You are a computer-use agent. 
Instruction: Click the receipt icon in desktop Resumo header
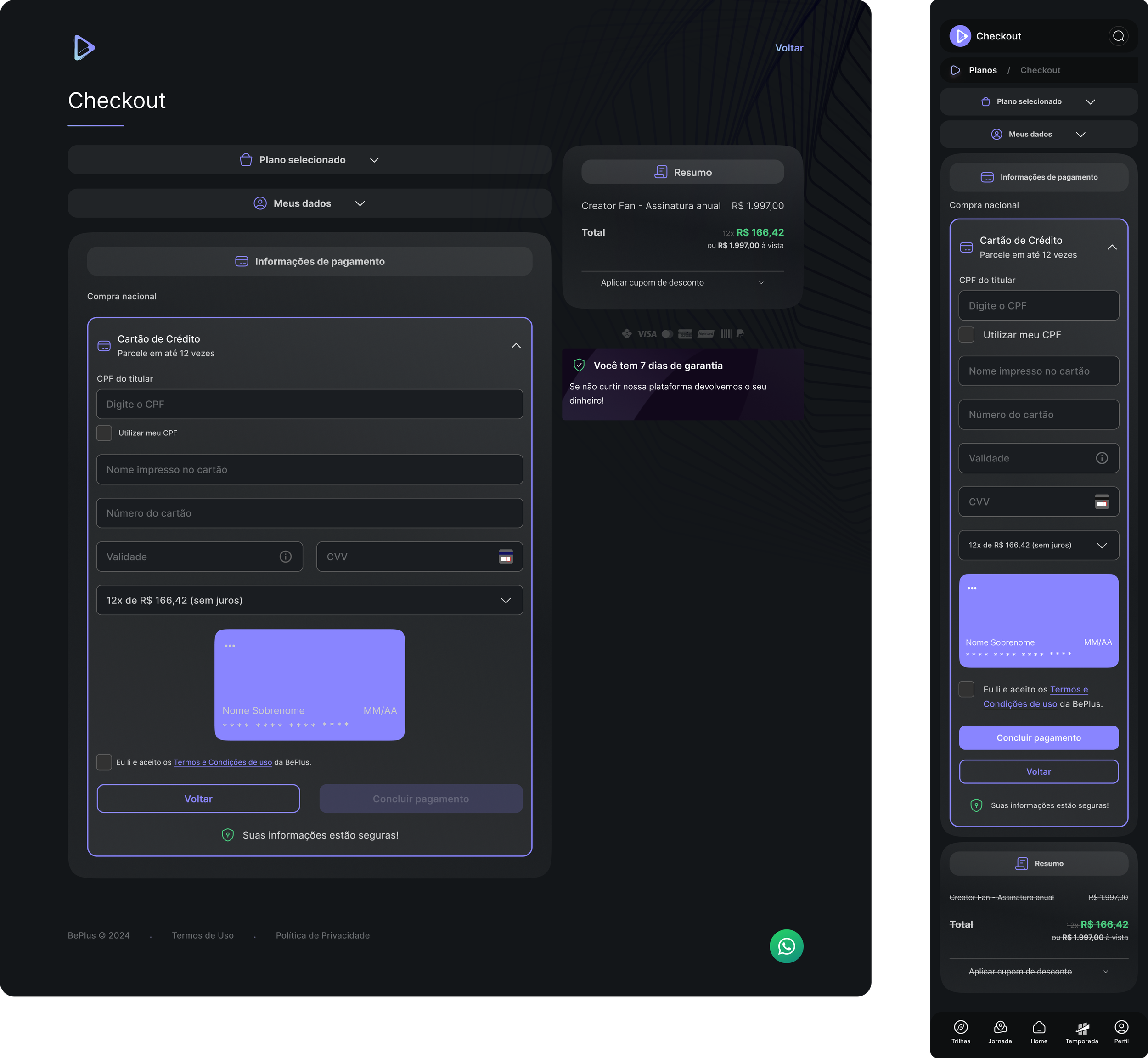point(661,172)
